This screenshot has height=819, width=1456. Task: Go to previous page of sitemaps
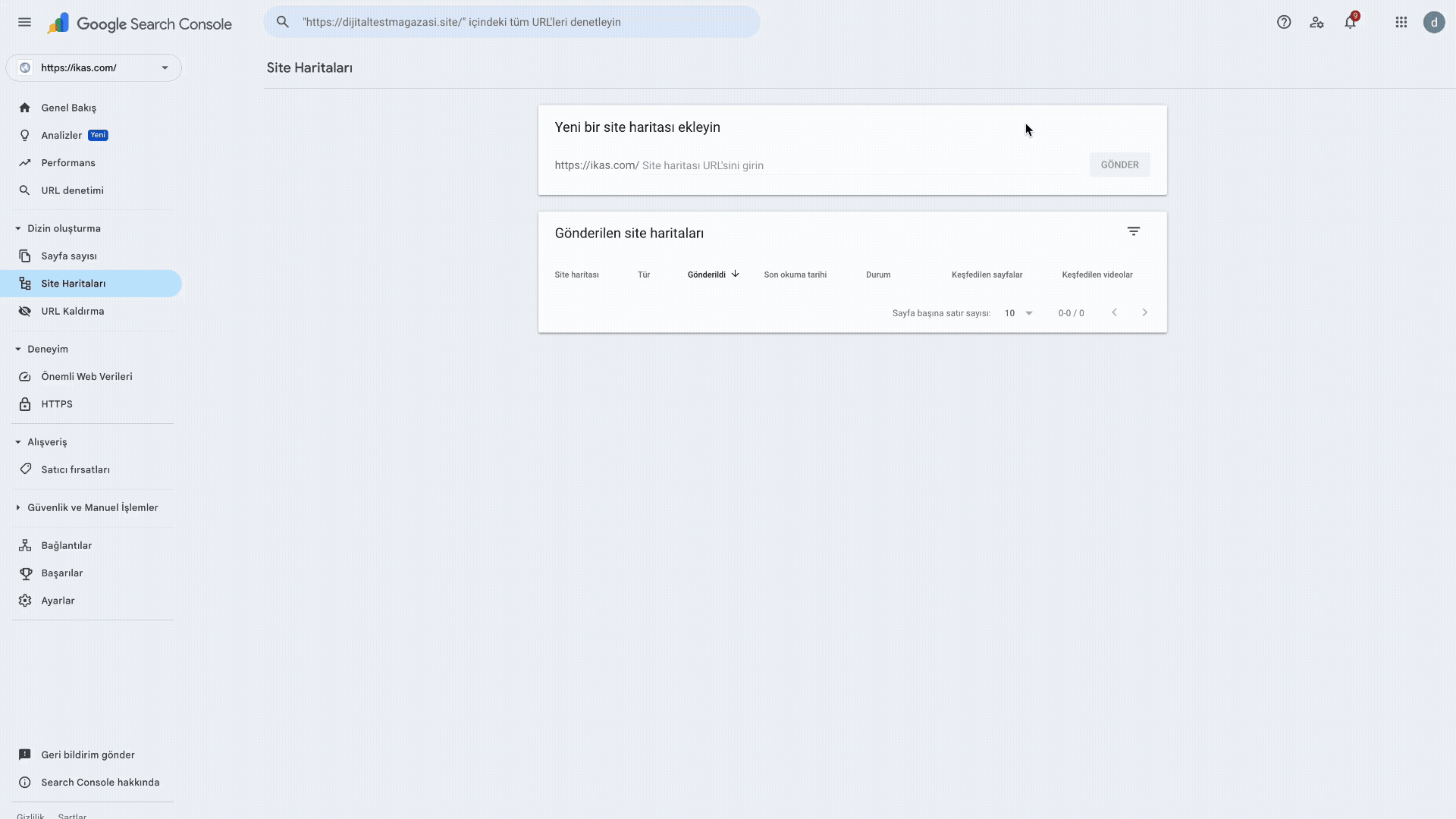point(1115,312)
